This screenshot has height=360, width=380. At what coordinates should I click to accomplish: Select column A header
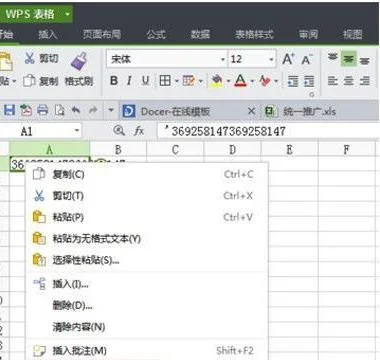(x=49, y=150)
